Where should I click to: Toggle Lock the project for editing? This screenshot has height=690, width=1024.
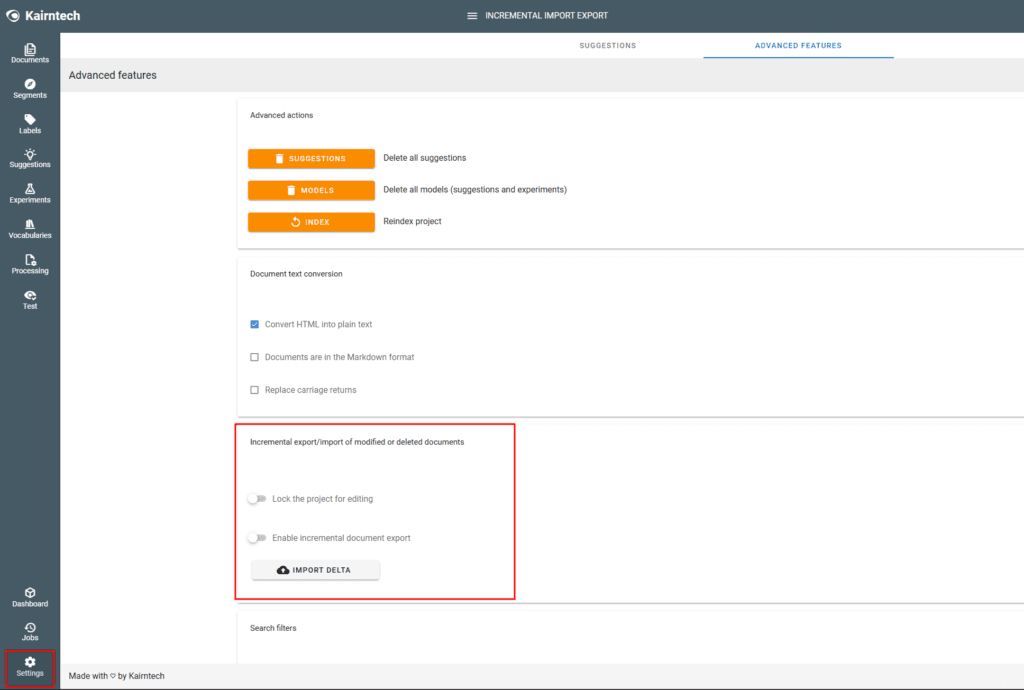pyautogui.click(x=257, y=499)
